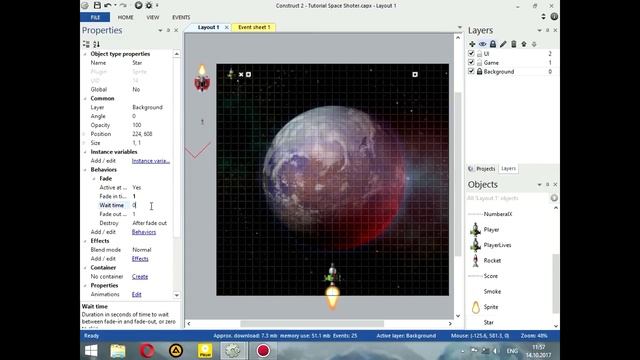
Task: Click the Redo arrow icon
Action: [x=123, y=5]
